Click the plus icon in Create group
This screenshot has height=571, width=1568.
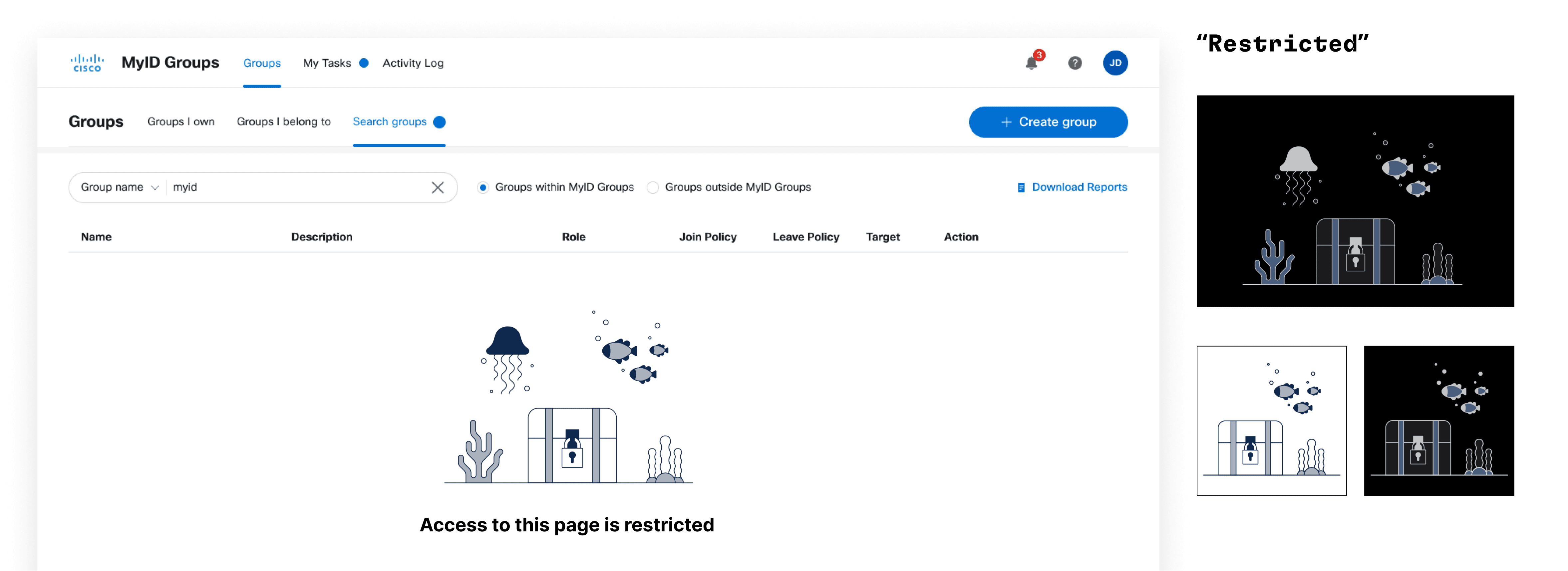1006,123
